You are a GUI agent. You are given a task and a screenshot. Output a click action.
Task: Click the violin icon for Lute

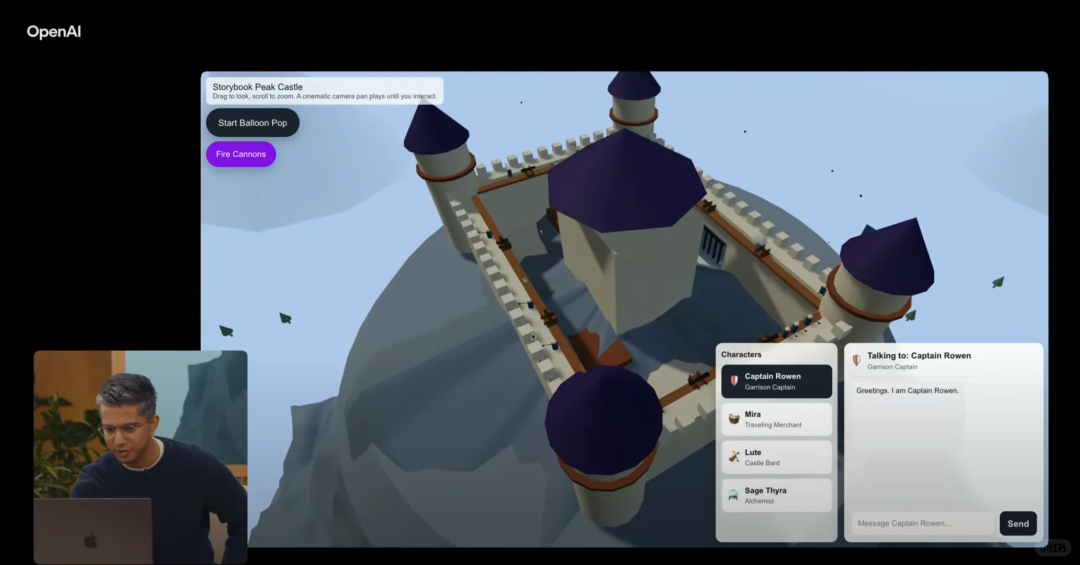click(734, 457)
